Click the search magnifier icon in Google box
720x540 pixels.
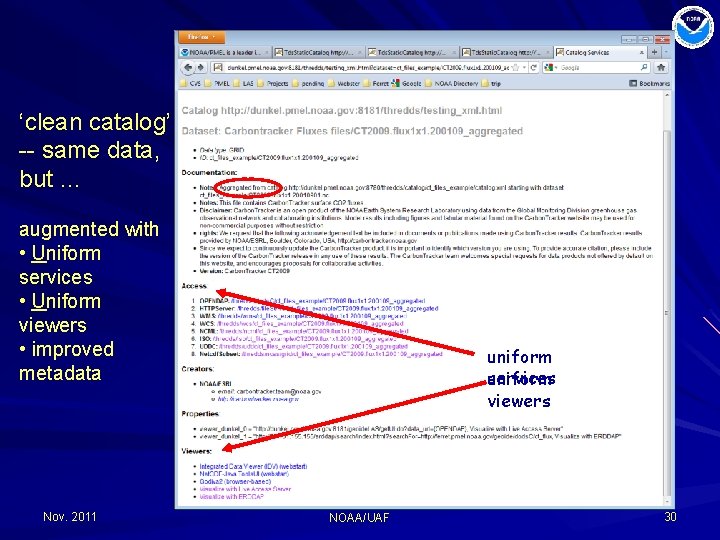click(x=644, y=68)
